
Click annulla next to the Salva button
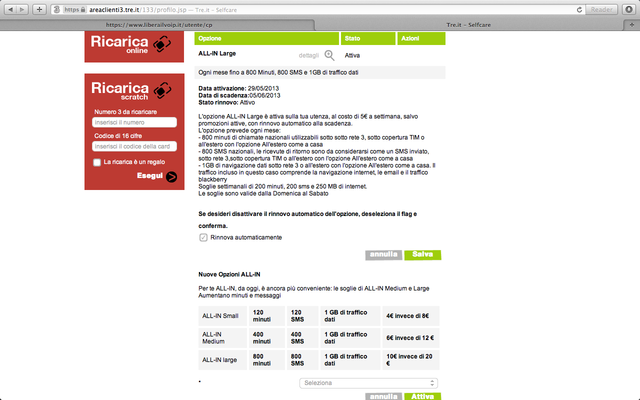pos(383,255)
